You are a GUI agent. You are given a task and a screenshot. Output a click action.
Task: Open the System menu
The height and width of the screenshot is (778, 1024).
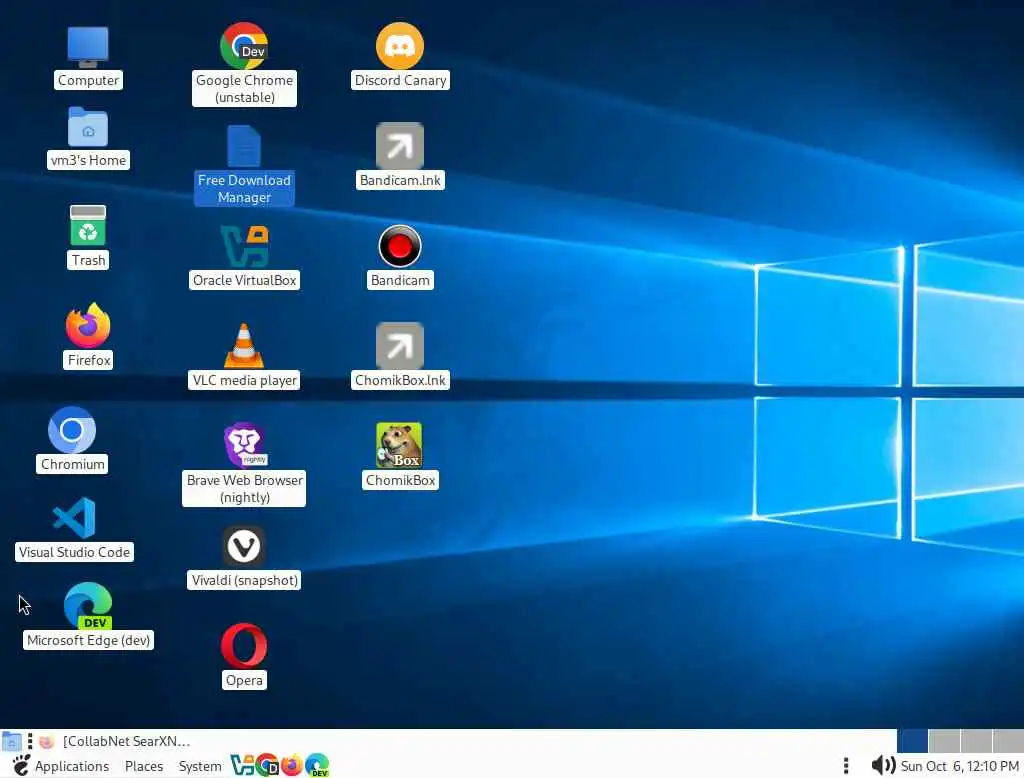[x=200, y=766]
